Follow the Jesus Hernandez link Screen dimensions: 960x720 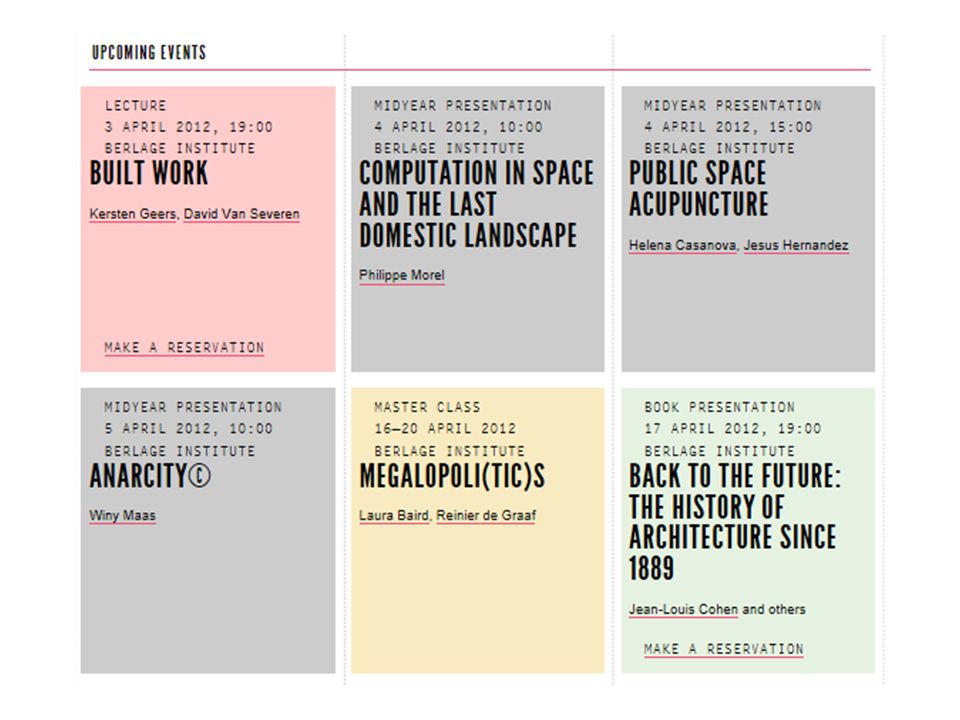click(796, 246)
